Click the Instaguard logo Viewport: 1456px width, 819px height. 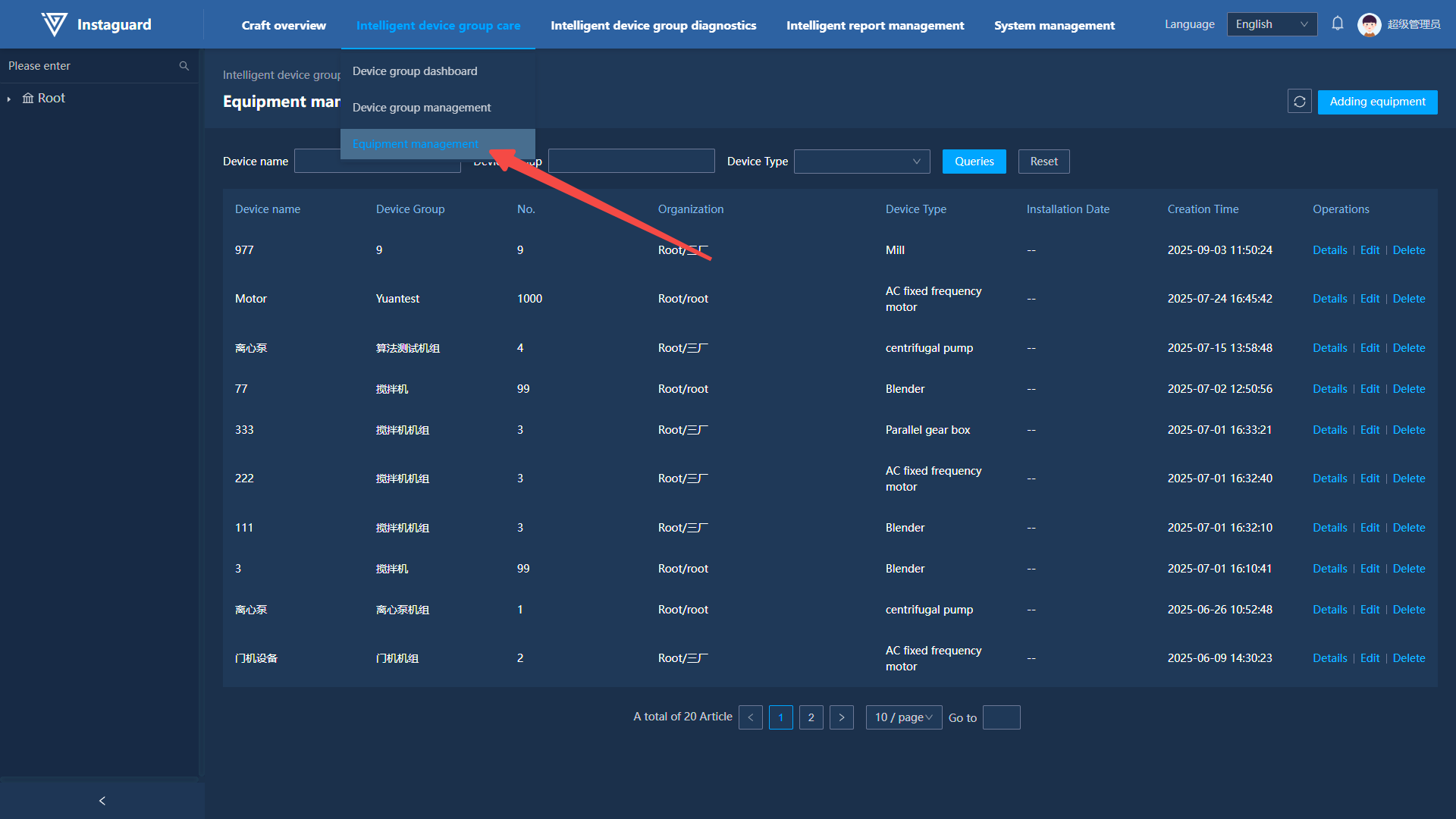54,24
